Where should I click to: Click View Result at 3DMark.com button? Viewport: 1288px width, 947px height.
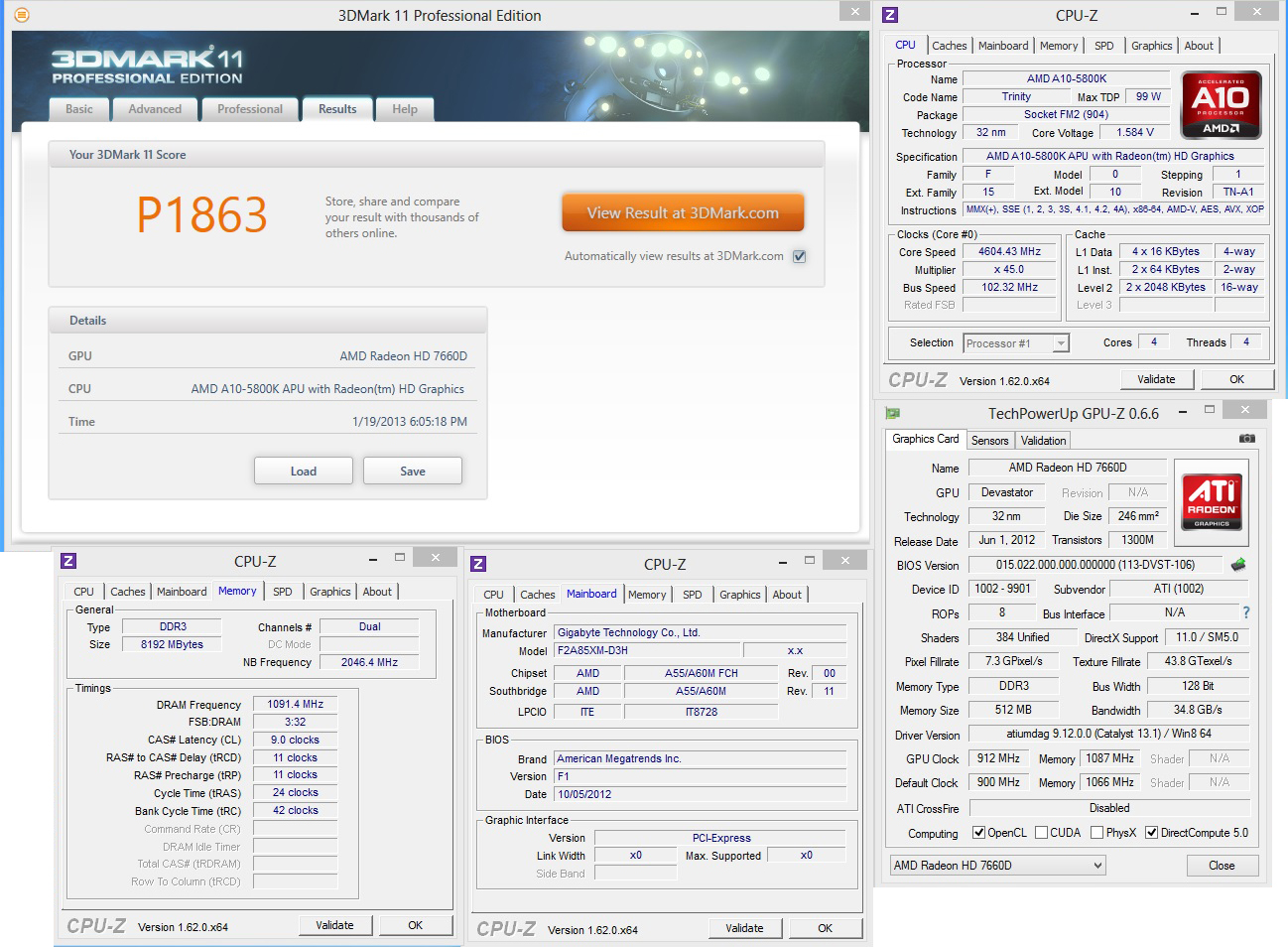683,212
